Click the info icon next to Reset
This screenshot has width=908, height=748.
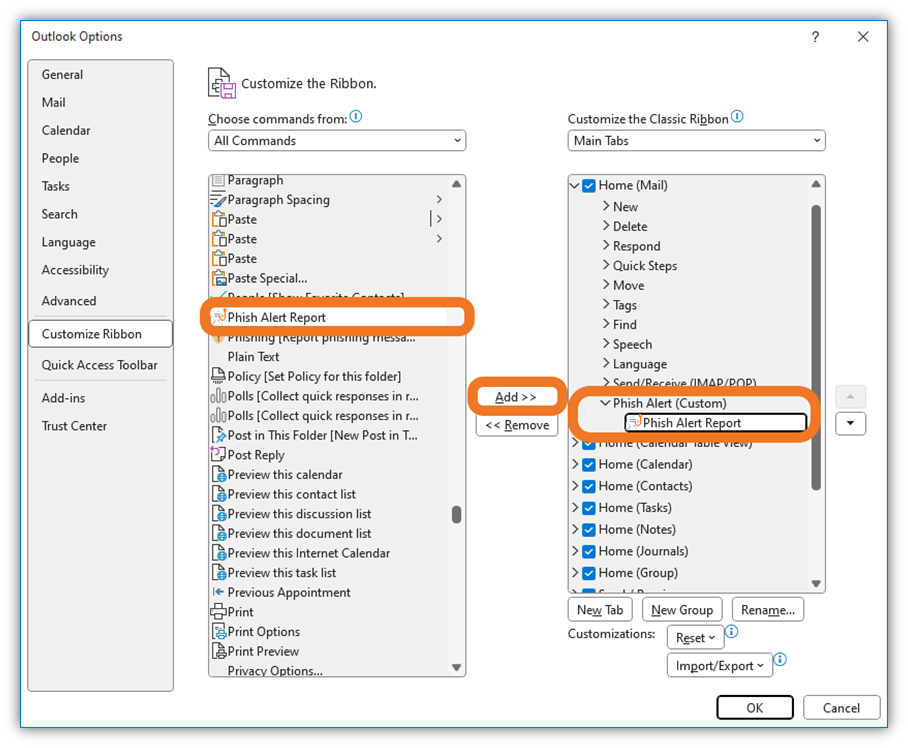coord(732,632)
